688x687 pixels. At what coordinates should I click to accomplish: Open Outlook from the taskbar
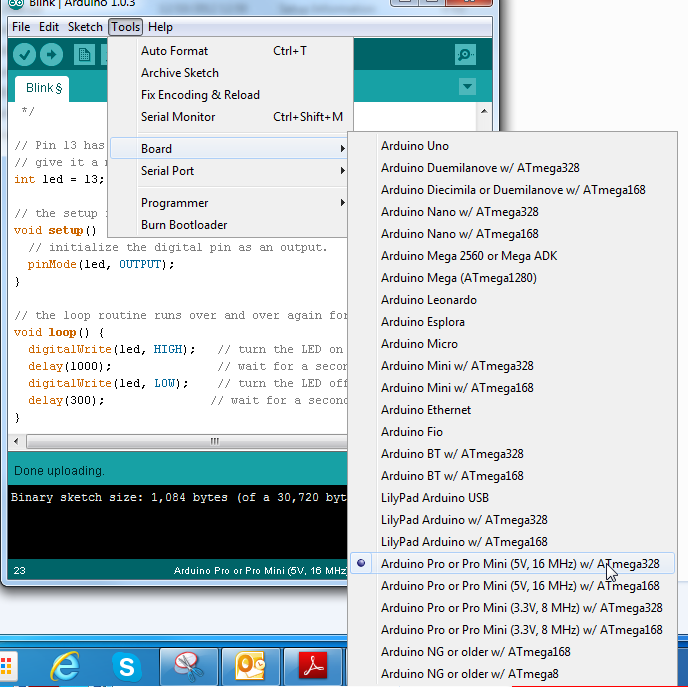coord(251,667)
